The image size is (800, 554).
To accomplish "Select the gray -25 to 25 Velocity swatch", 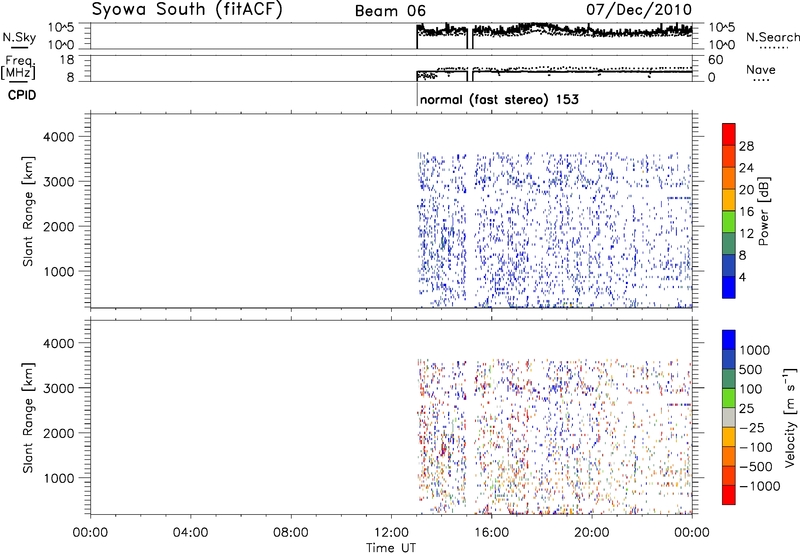I will pyautogui.click(x=729, y=417).
